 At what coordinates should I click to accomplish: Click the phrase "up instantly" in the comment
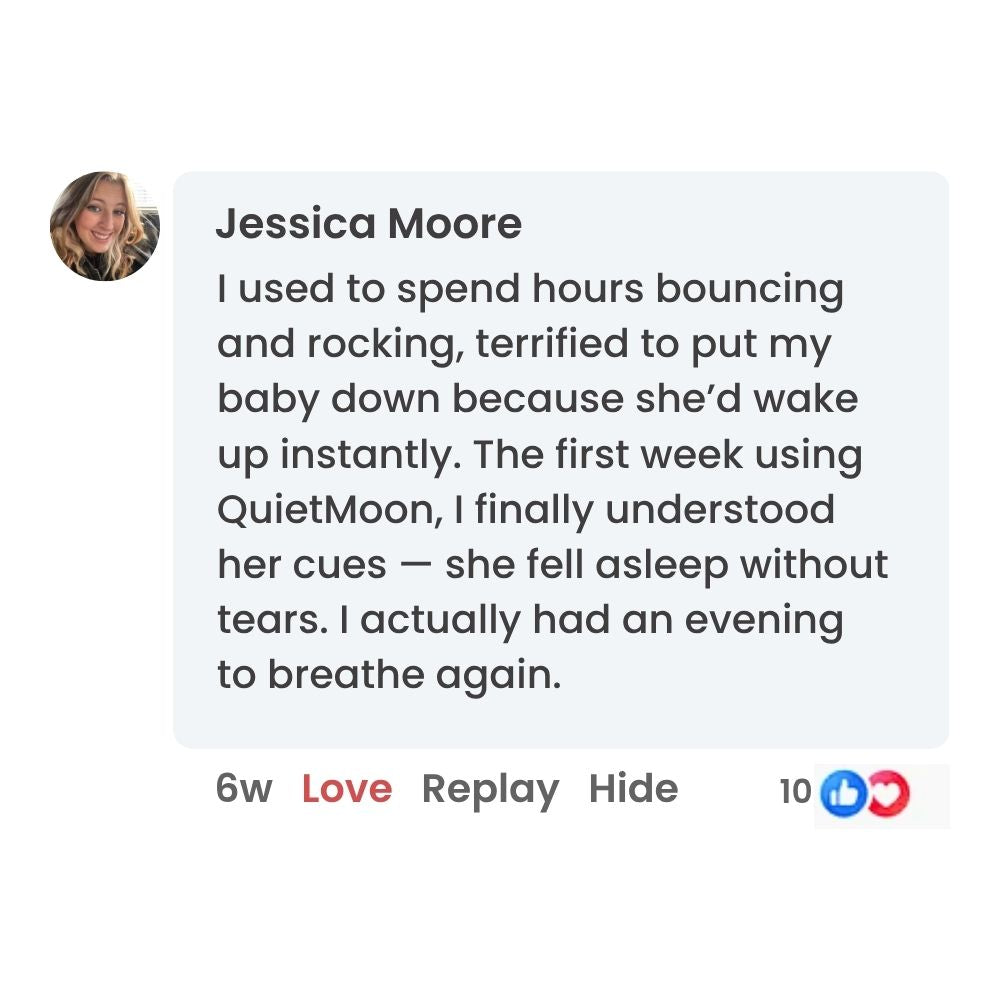pos(339,455)
